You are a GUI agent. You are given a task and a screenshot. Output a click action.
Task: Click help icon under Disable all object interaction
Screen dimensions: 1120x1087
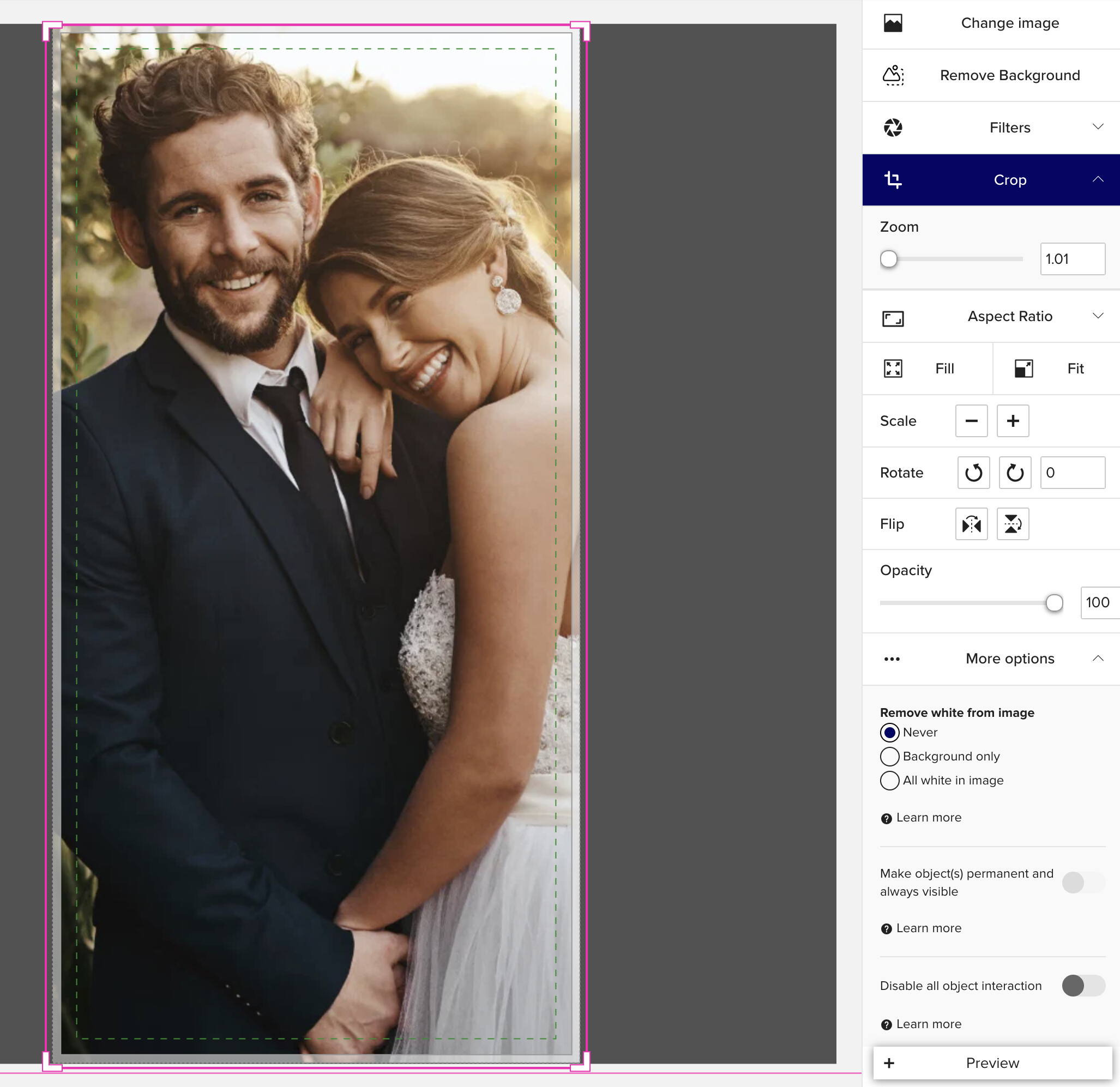[x=886, y=1025]
